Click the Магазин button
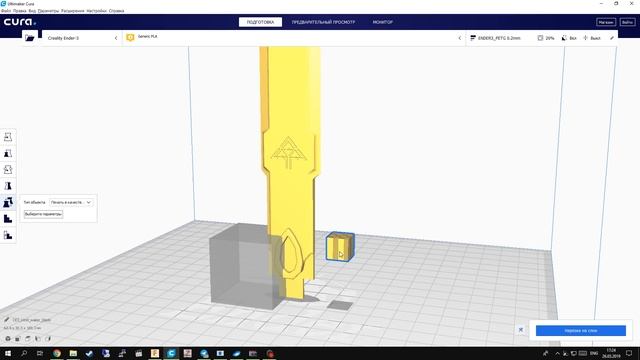This screenshot has height=360, width=640. tap(606, 22)
